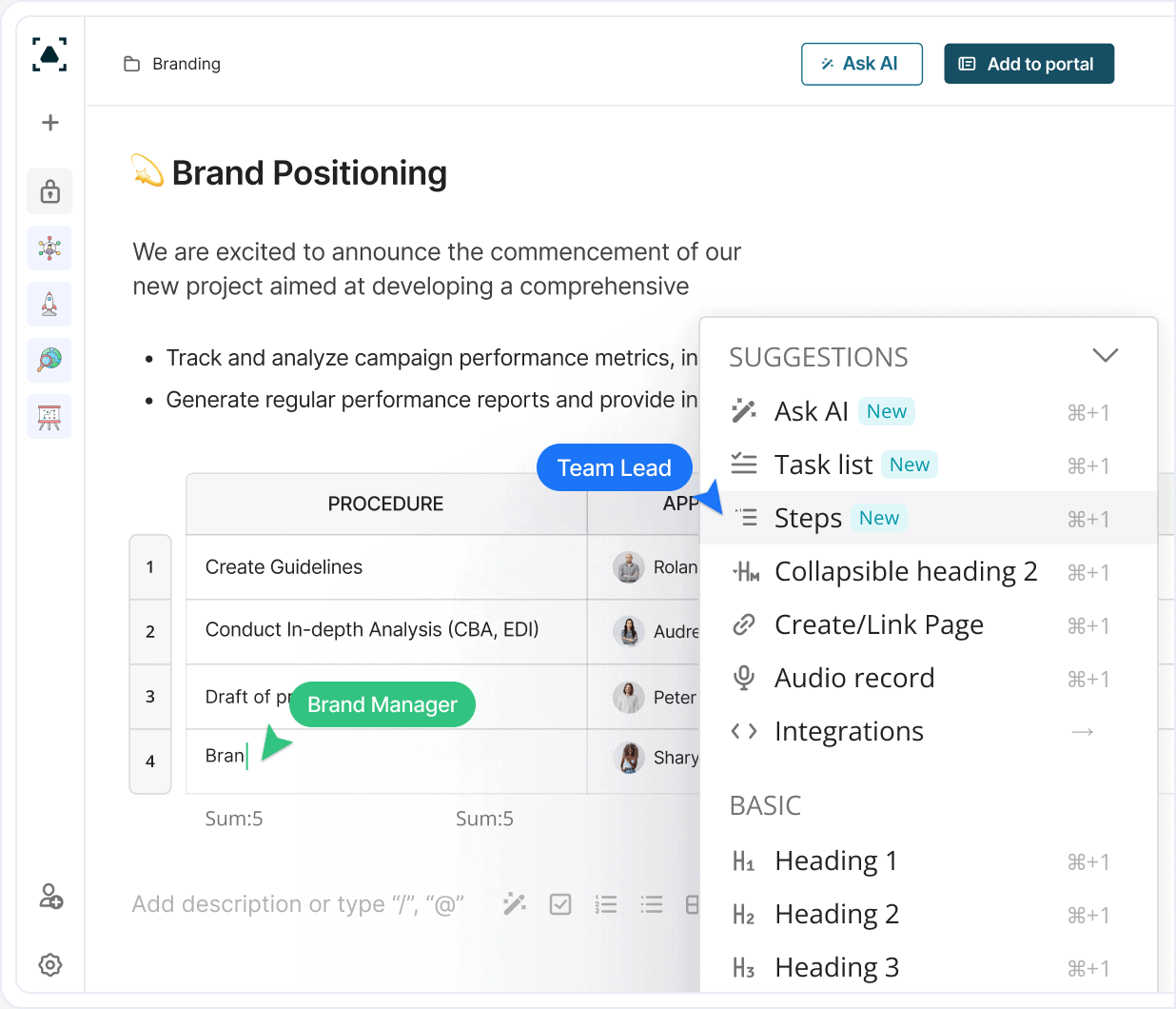Open settings gear in sidebar
Screen dimensions: 1176x1009
click(50, 964)
